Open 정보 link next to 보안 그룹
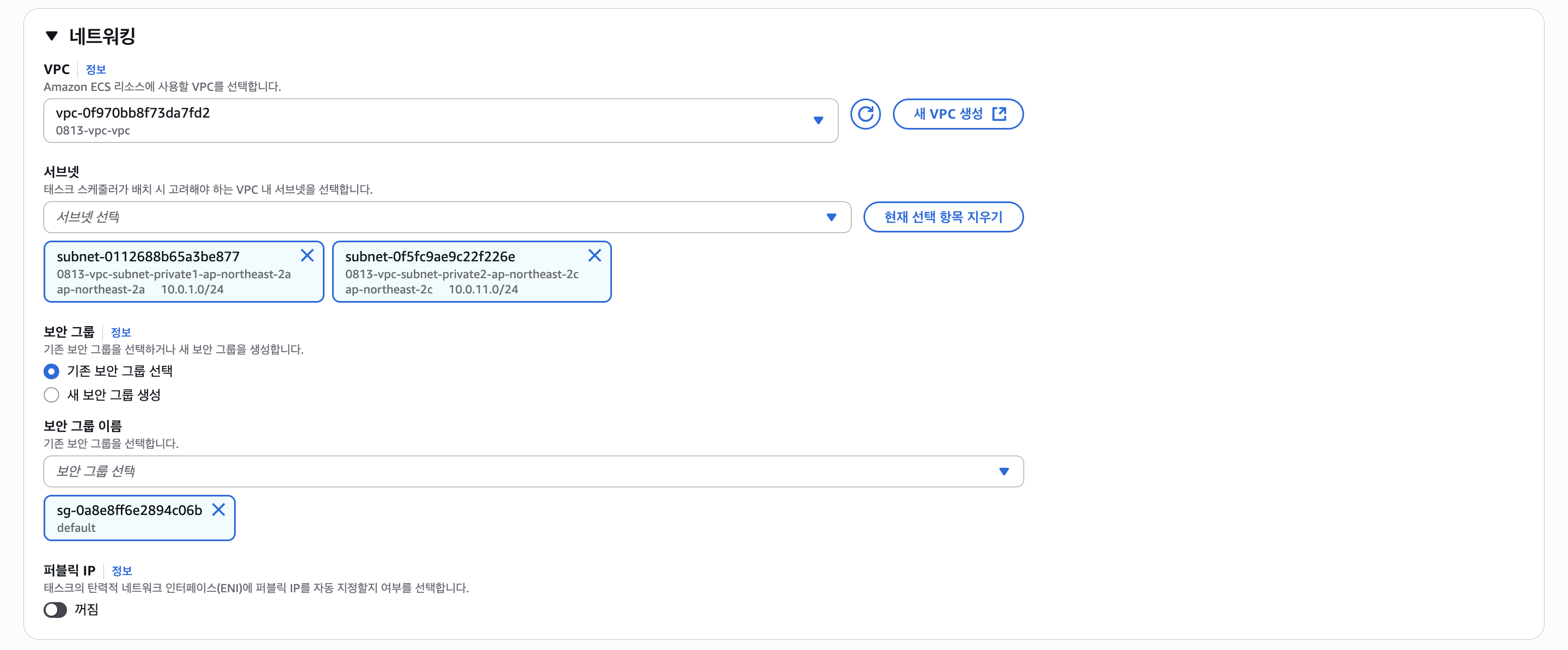The image size is (1568, 650). tap(120, 332)
